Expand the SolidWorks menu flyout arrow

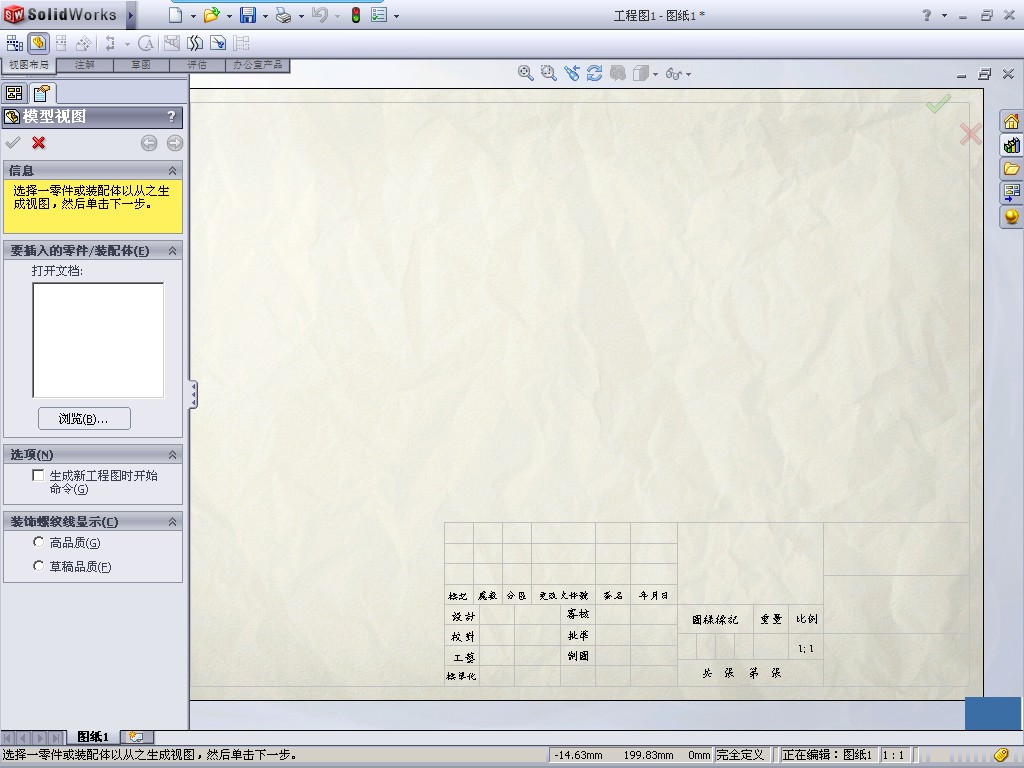point(131,15)
